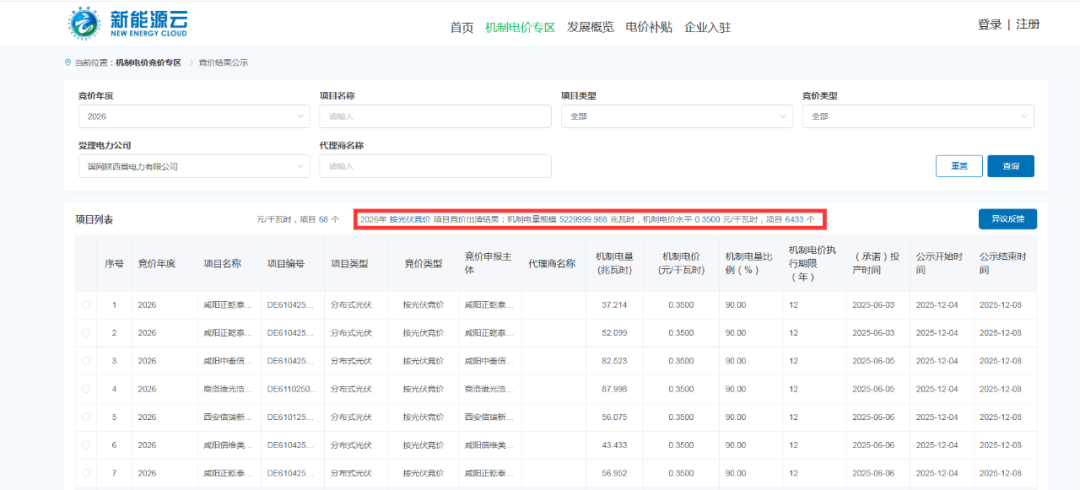Image resolution: width=1080 pixels, height=490 pixels.
Task: Open 发展概览 in top navigation
Action: pyautogui.click(x=590, y=27)
